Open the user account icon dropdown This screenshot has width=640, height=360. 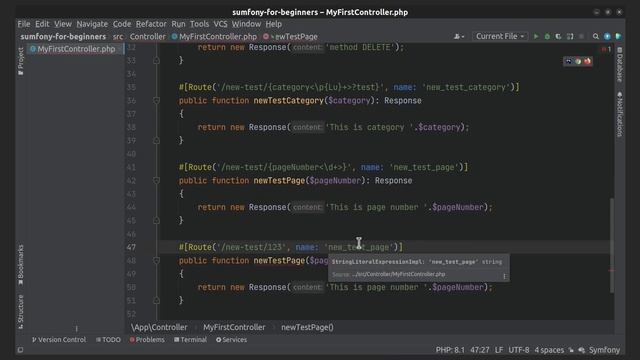(459, 36)
